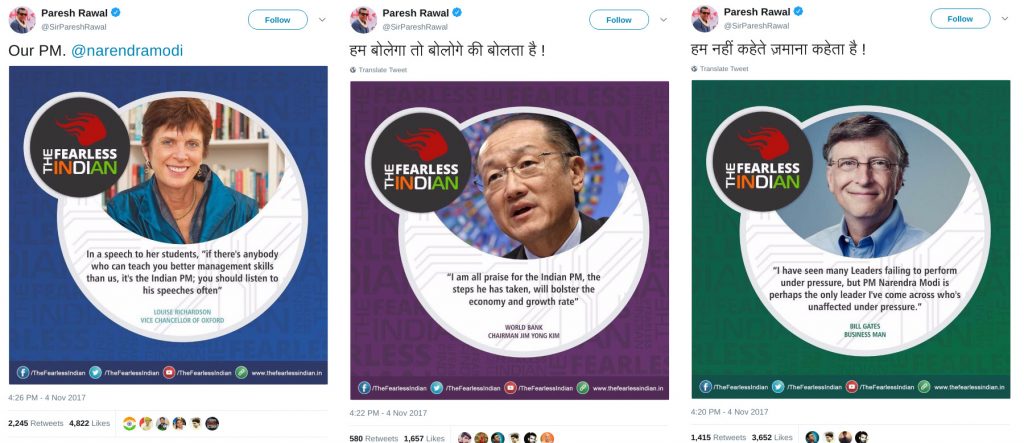Translate the middle Hindi tweet
The width and height of the screenshot is (1024, 443).
pos(379,70)
